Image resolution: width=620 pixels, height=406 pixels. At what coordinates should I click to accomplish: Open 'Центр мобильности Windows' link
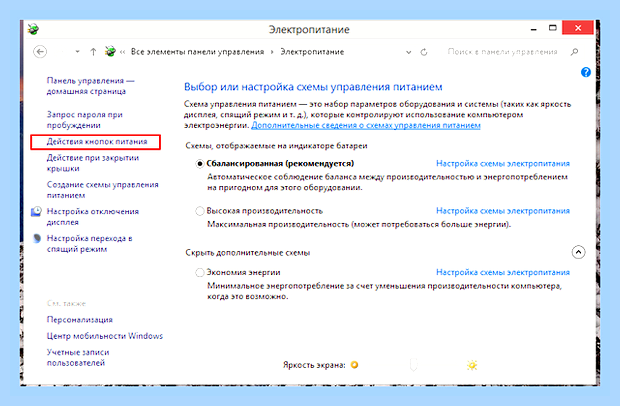[x=105, y=336]
